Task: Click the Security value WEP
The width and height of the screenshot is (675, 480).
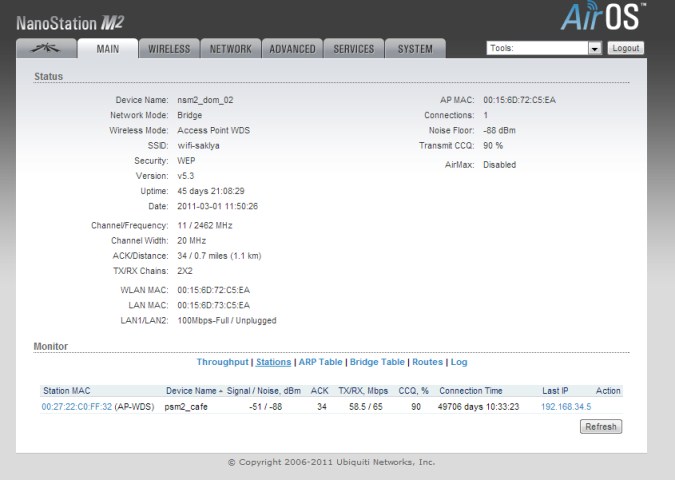Action: [x=186, y=161]
